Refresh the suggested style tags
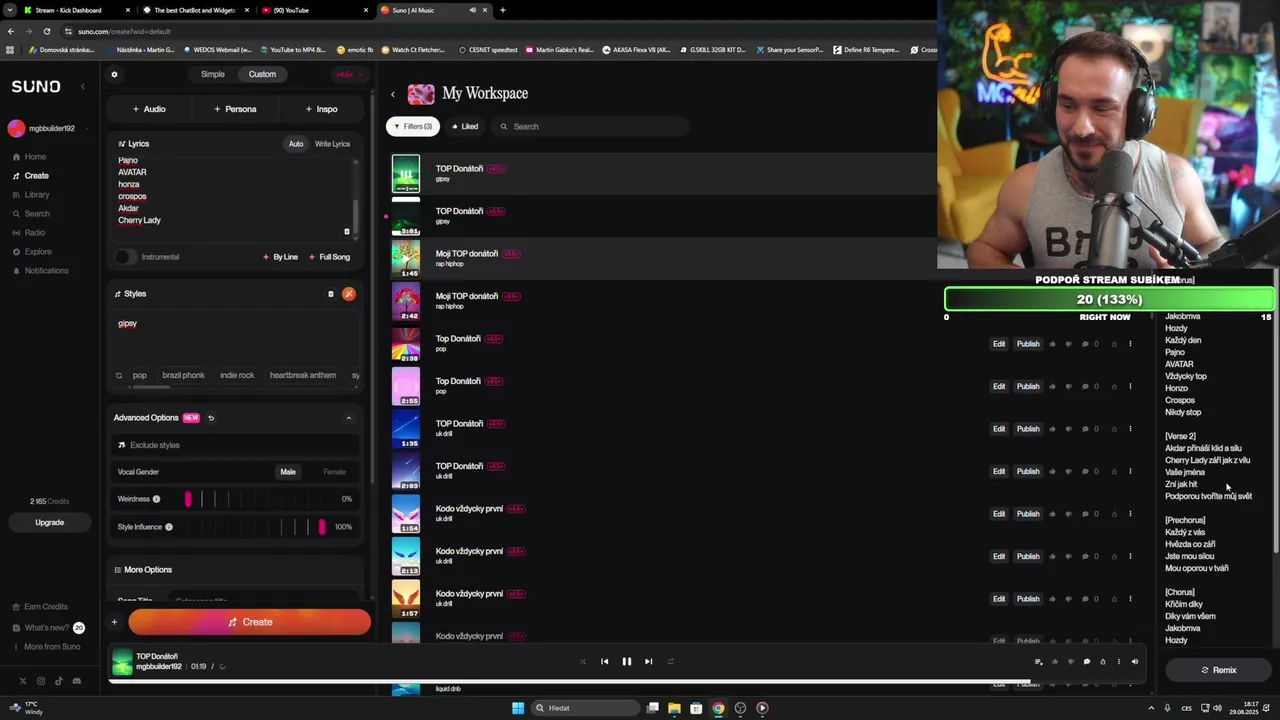Image resolution: width=1280 pixels, height=720 pixels. (x=119, y=376)
